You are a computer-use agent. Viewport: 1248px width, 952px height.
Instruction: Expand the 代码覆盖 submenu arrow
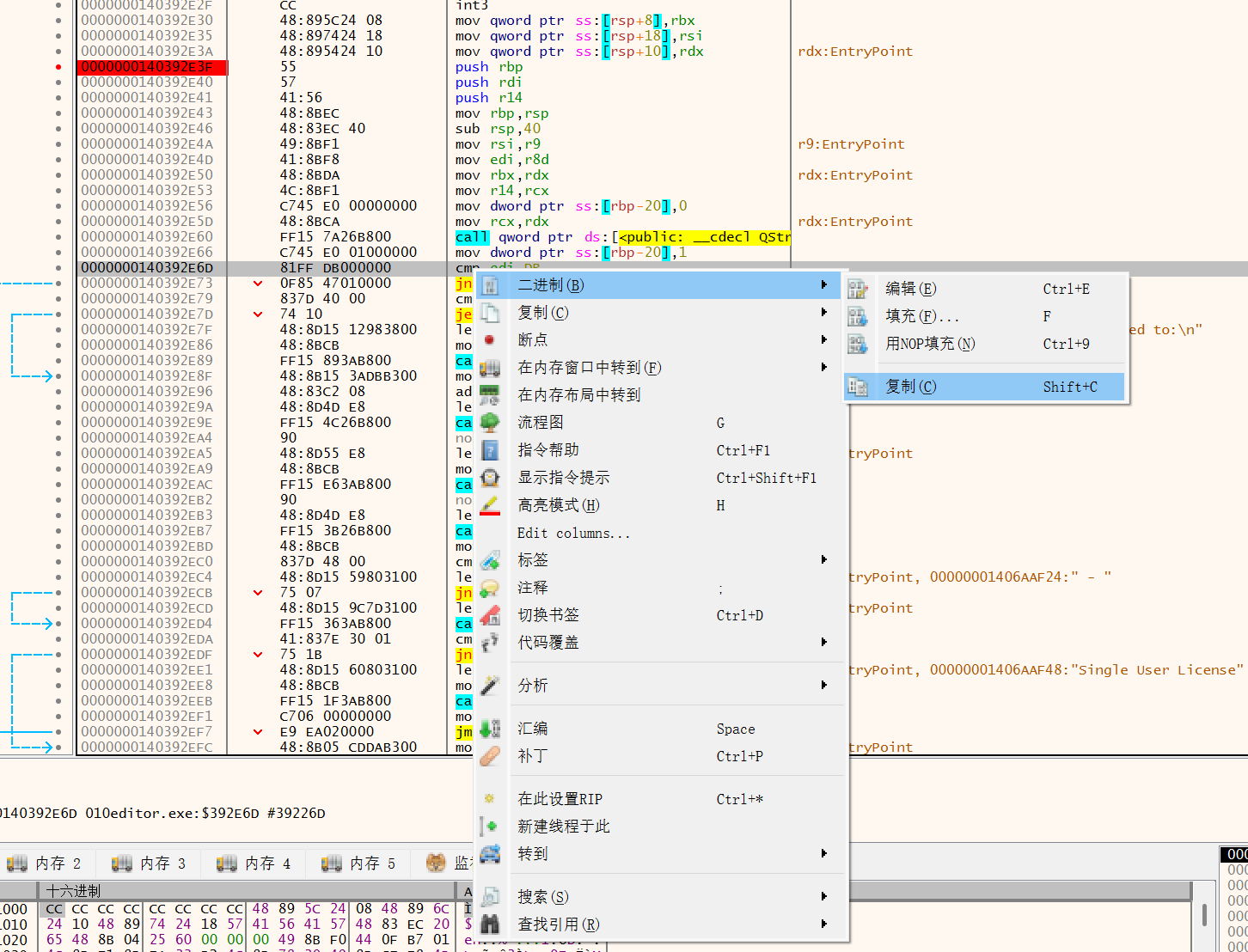point(823,643)
